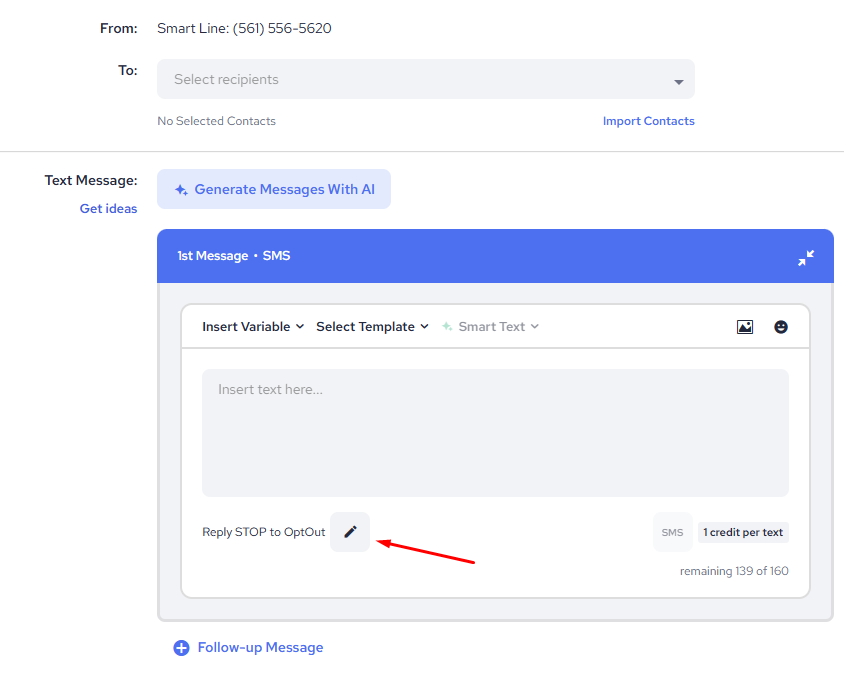Open the emoji picker smiley icon
This screenshot has width=844, height=685.
[x=781, y=327]
